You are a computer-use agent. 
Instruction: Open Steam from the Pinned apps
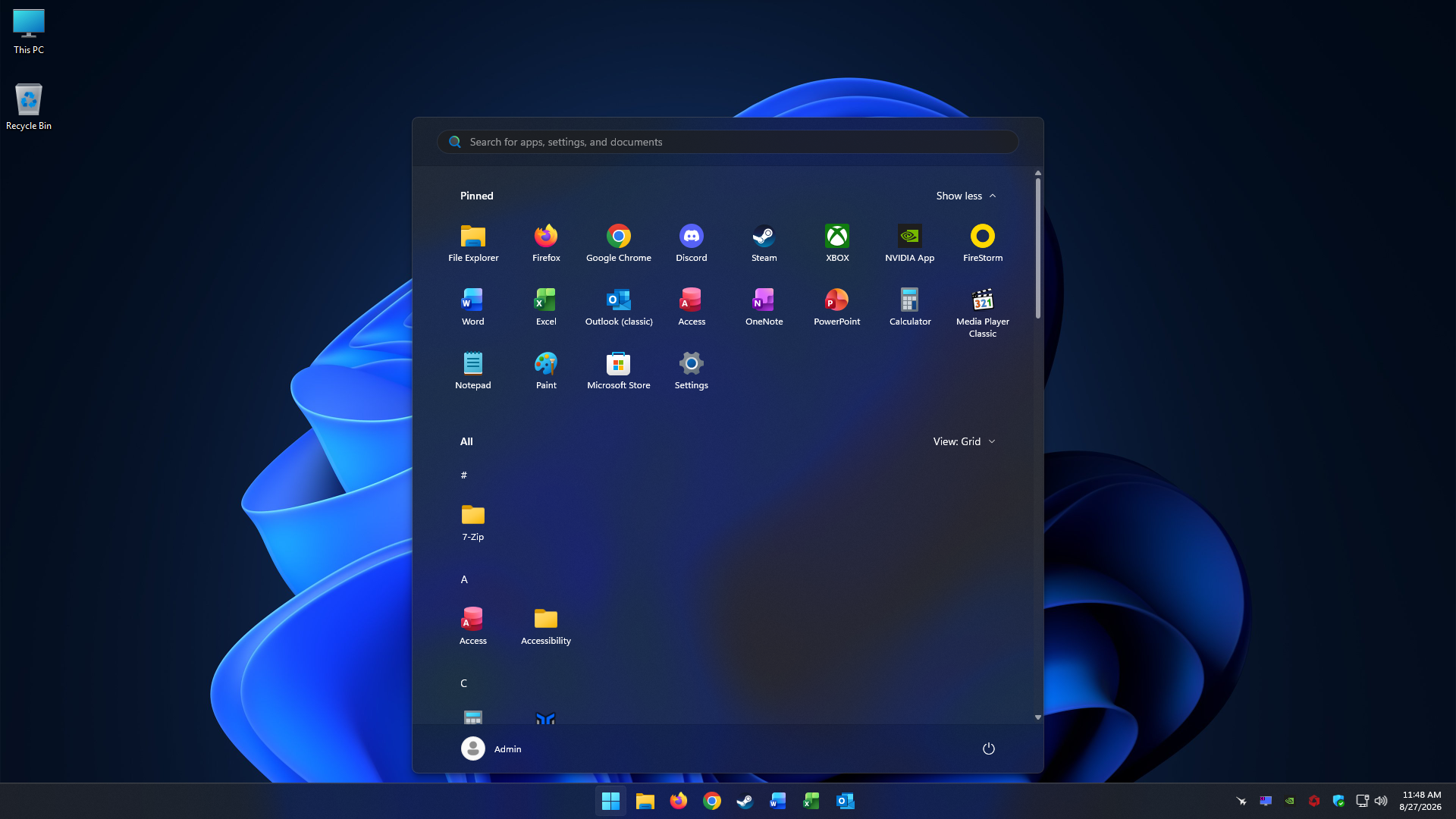pyautogui.click(x=764, y=243)
